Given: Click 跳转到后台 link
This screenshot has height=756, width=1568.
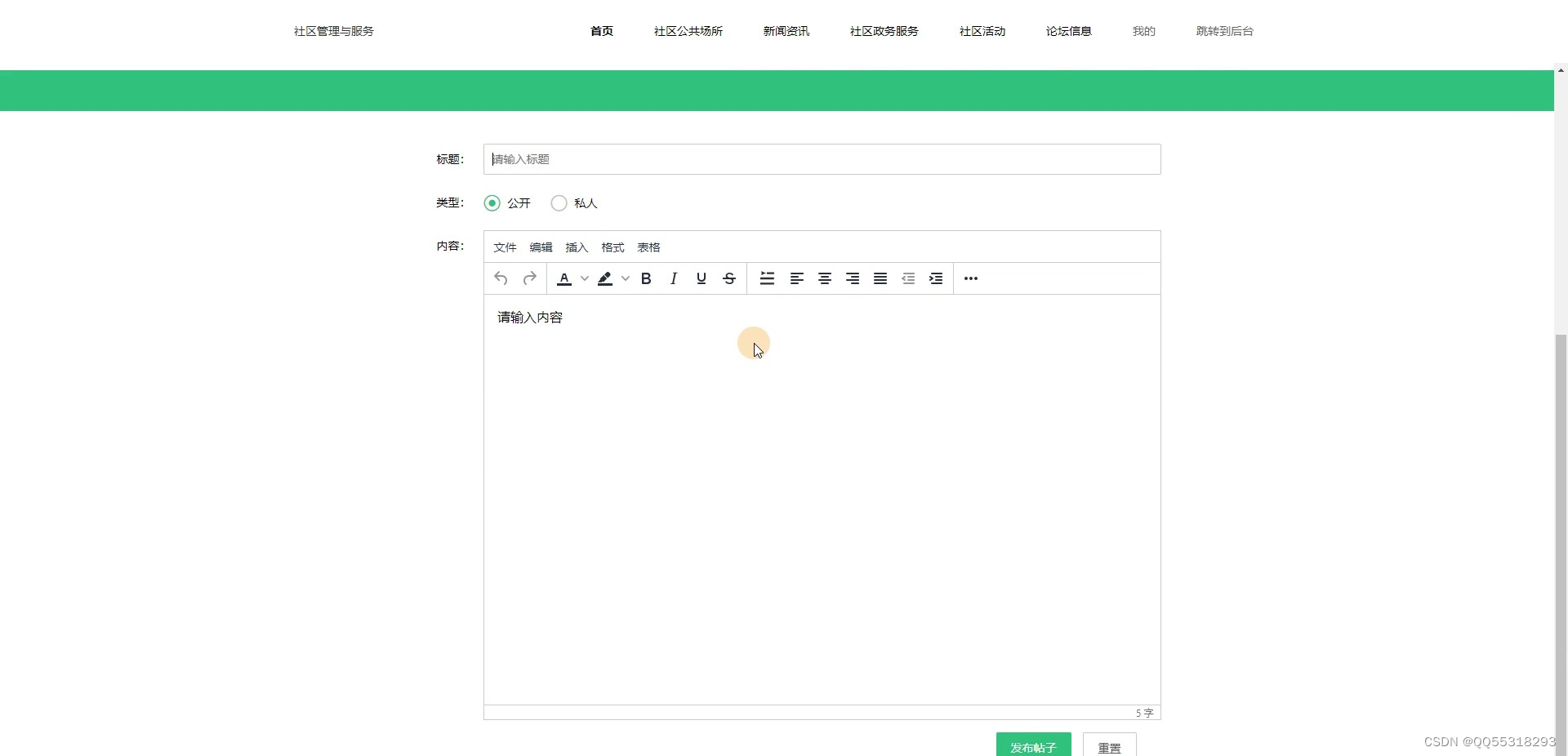Looking at the screenshot, I should click(1225, 31).
